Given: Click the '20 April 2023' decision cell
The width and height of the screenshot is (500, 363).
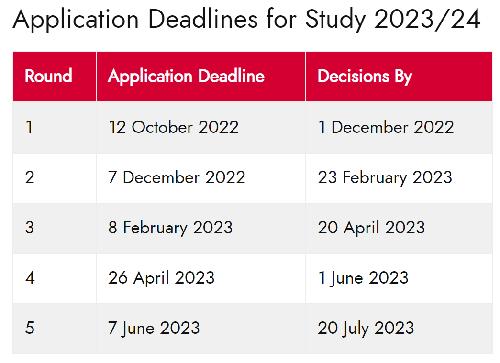Looking at the screenshot, I should [x=399, y=228].
